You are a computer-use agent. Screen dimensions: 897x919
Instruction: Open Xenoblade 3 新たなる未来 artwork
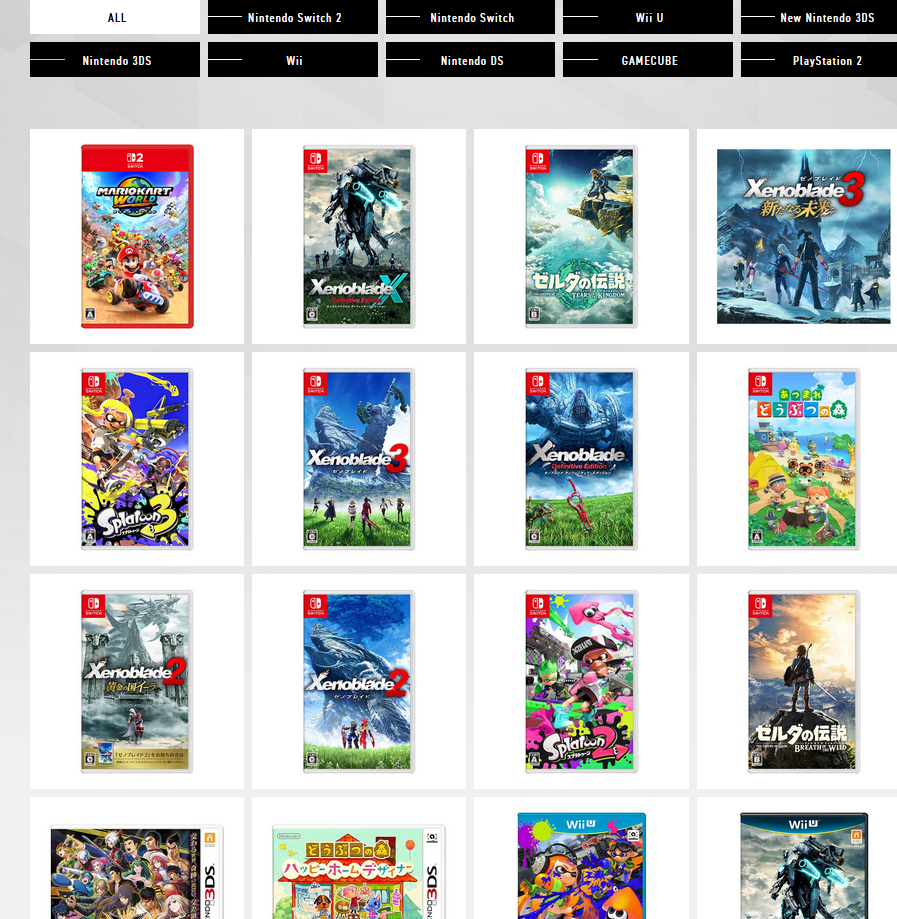803,236
